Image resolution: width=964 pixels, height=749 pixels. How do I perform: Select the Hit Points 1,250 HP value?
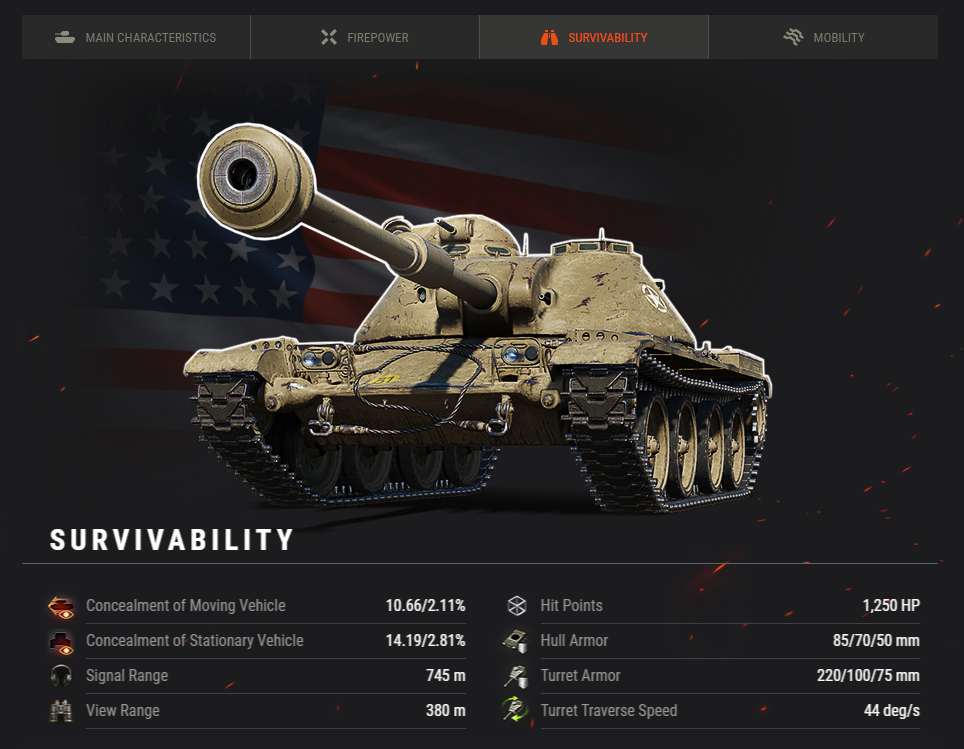[x=891, y=606]
